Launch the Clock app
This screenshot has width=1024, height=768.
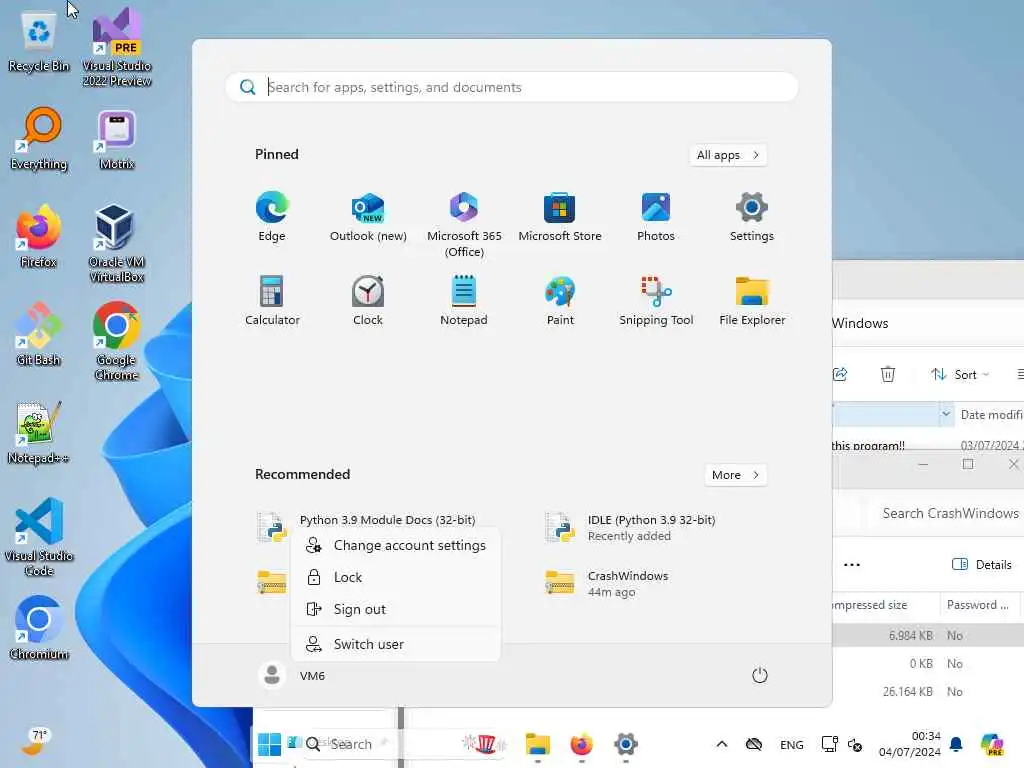(x=368, y=300)
